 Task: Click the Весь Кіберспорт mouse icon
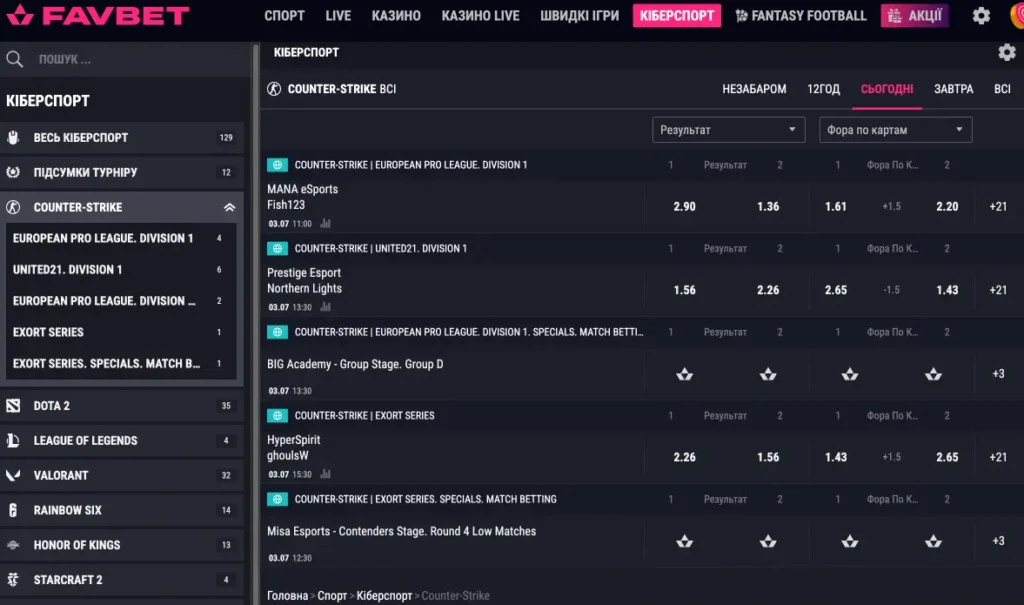click(13, 138)
